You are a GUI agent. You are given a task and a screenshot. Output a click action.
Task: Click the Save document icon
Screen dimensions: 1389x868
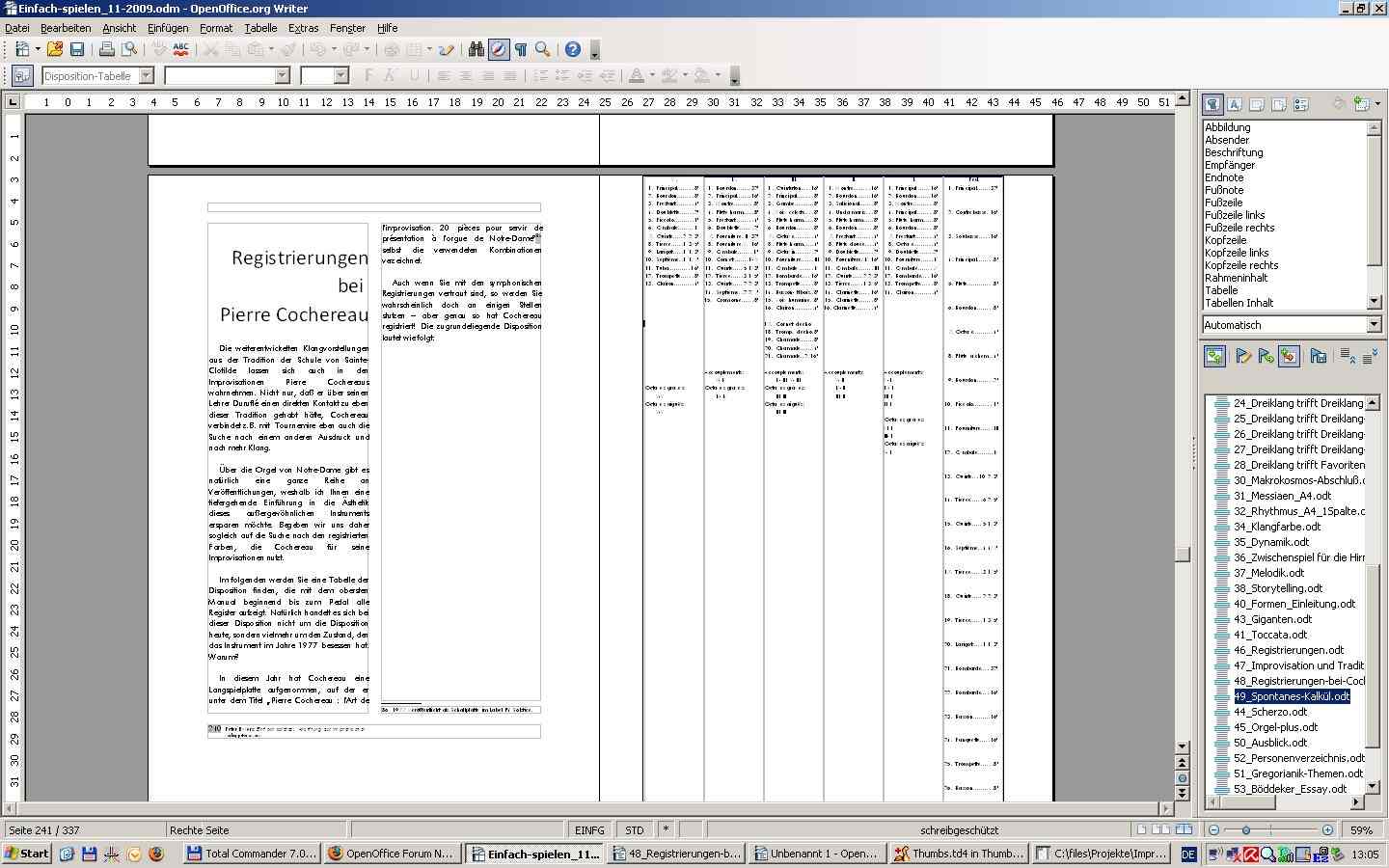(x=77, y=49)
